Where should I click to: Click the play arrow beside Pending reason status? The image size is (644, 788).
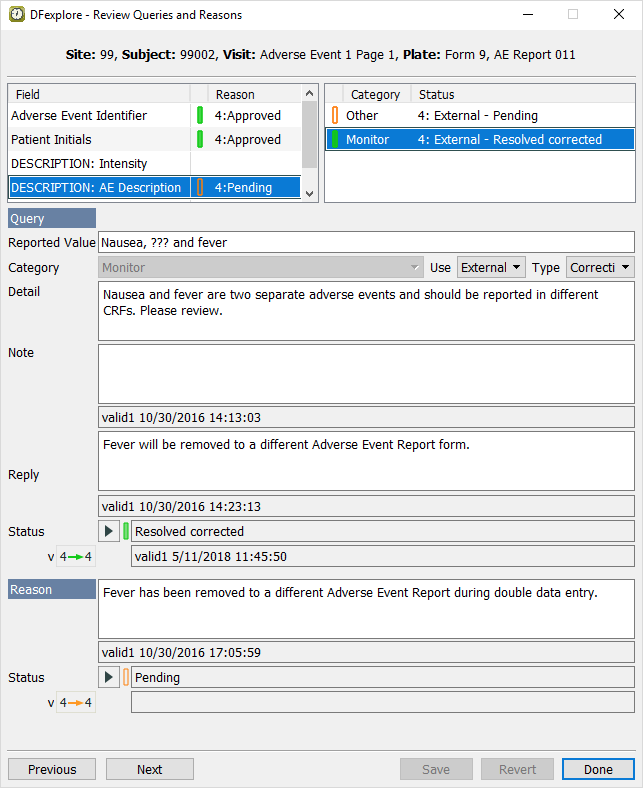tap(109, 677)
